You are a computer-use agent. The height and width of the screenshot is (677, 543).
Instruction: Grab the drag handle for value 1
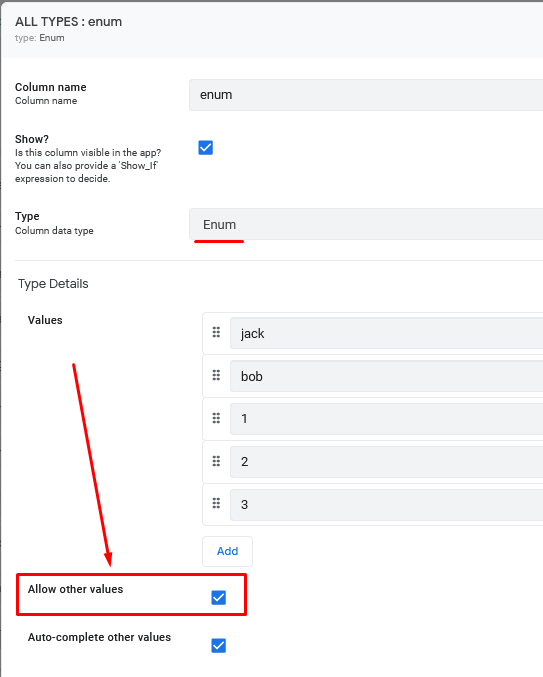(216, 418)
